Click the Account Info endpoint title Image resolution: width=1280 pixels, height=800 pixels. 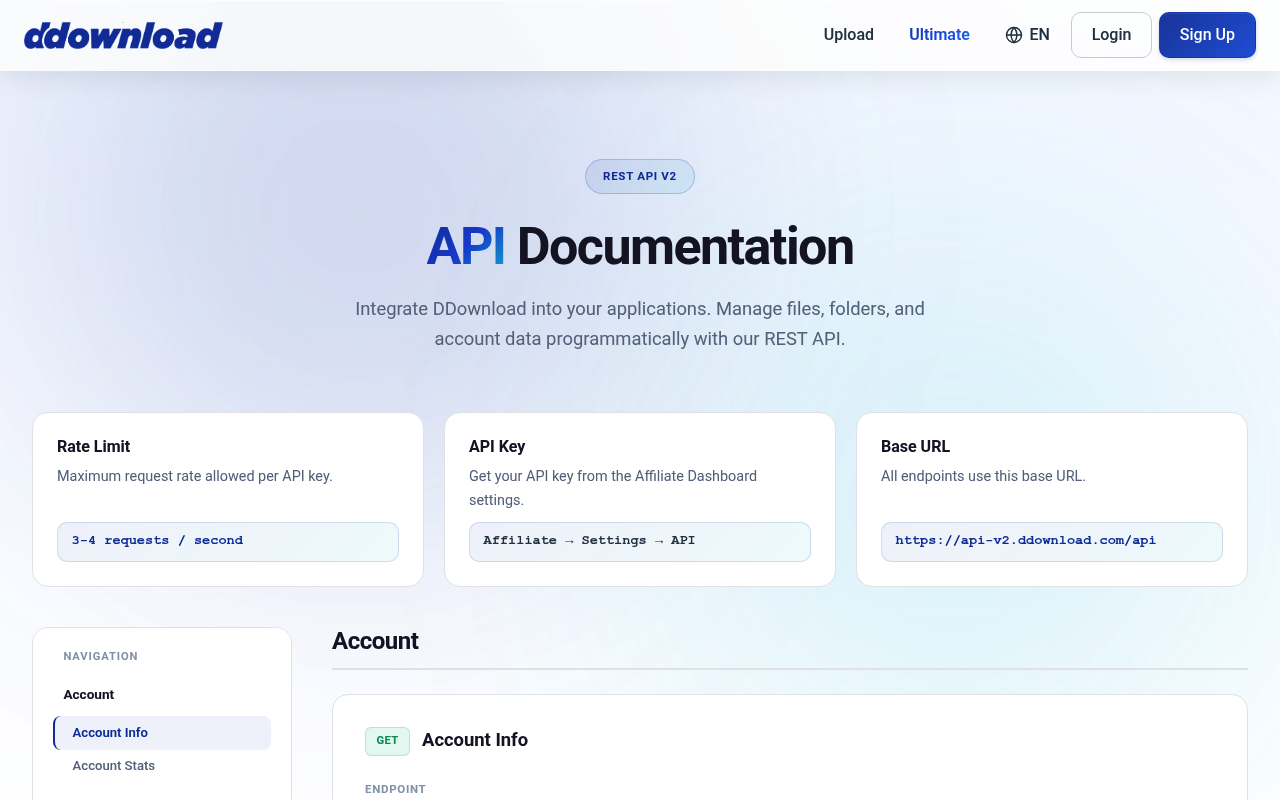click(475, 740)
